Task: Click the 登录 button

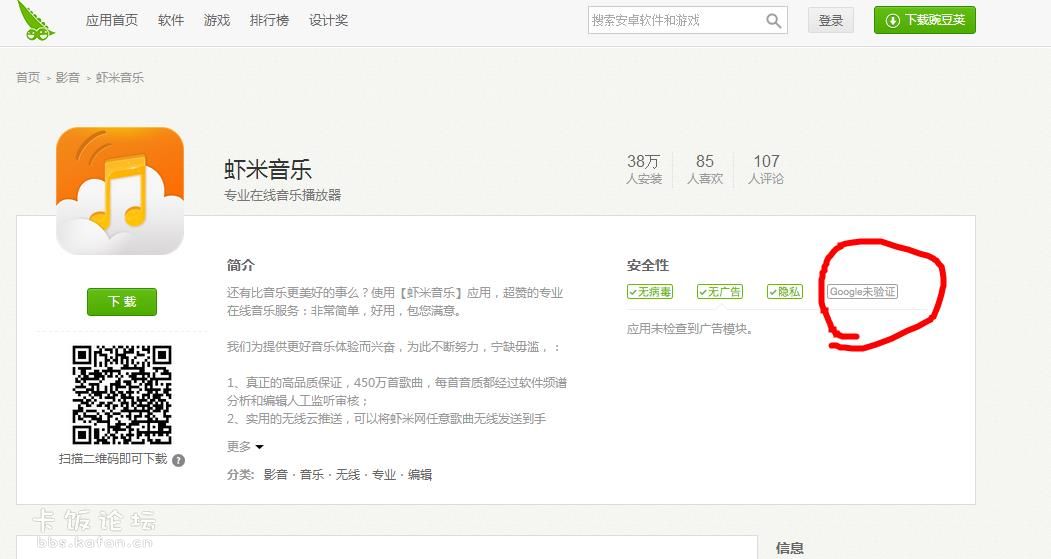Action: coord(831,21)
